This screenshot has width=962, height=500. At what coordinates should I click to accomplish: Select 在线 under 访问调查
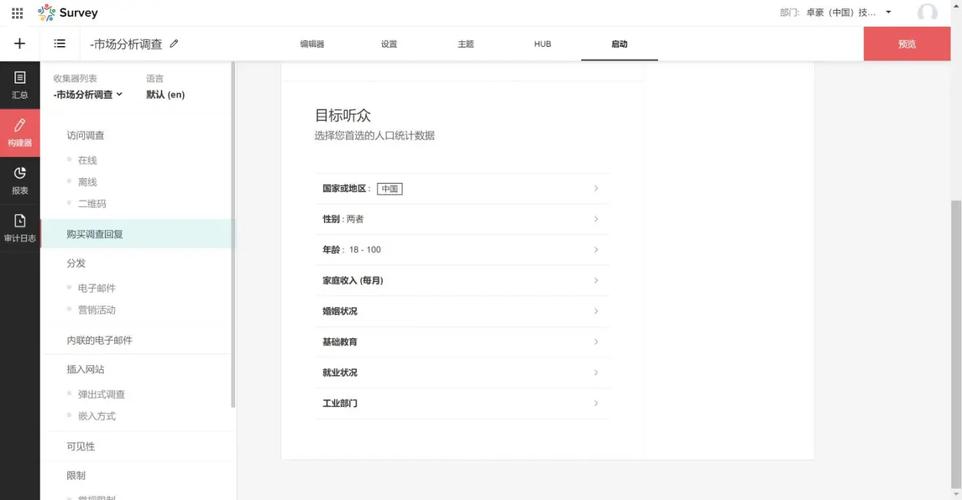(87, 160)
